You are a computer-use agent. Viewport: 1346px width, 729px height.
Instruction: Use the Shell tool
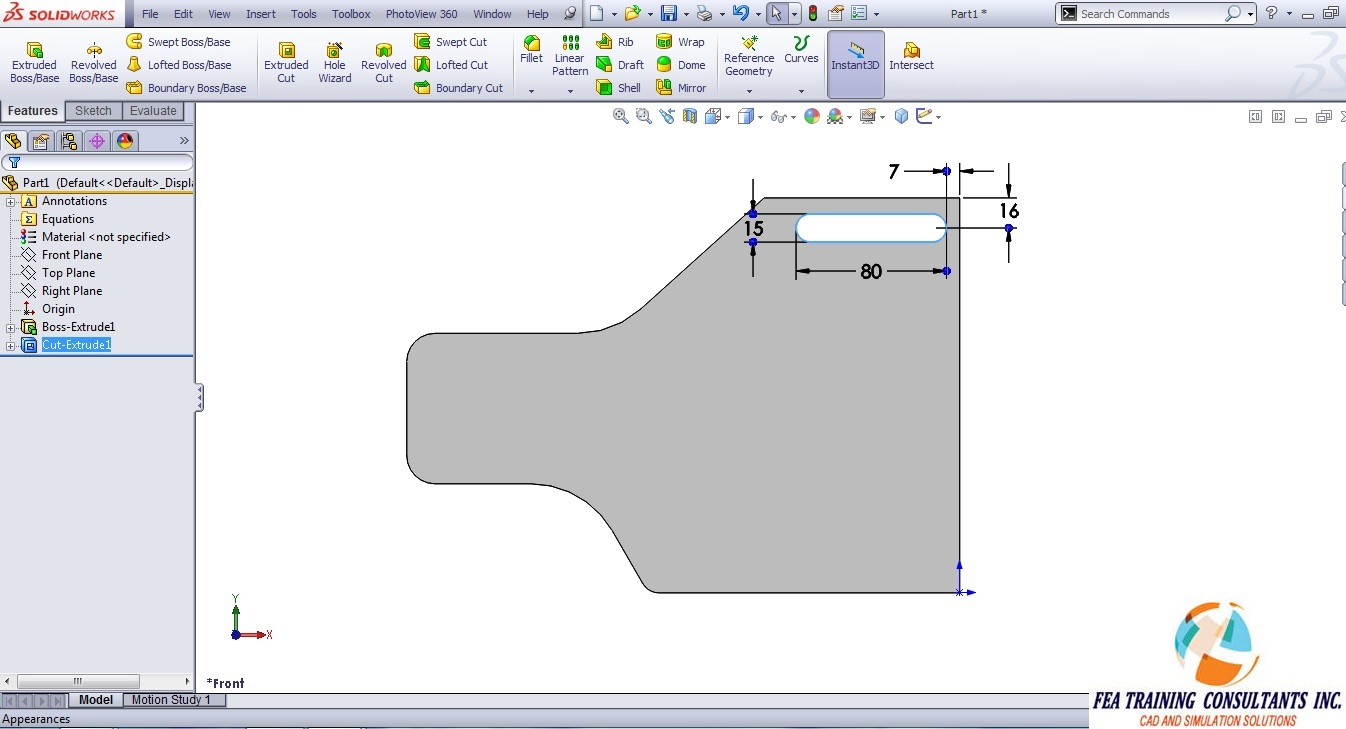pyautogui.click(x=619, y=88)
